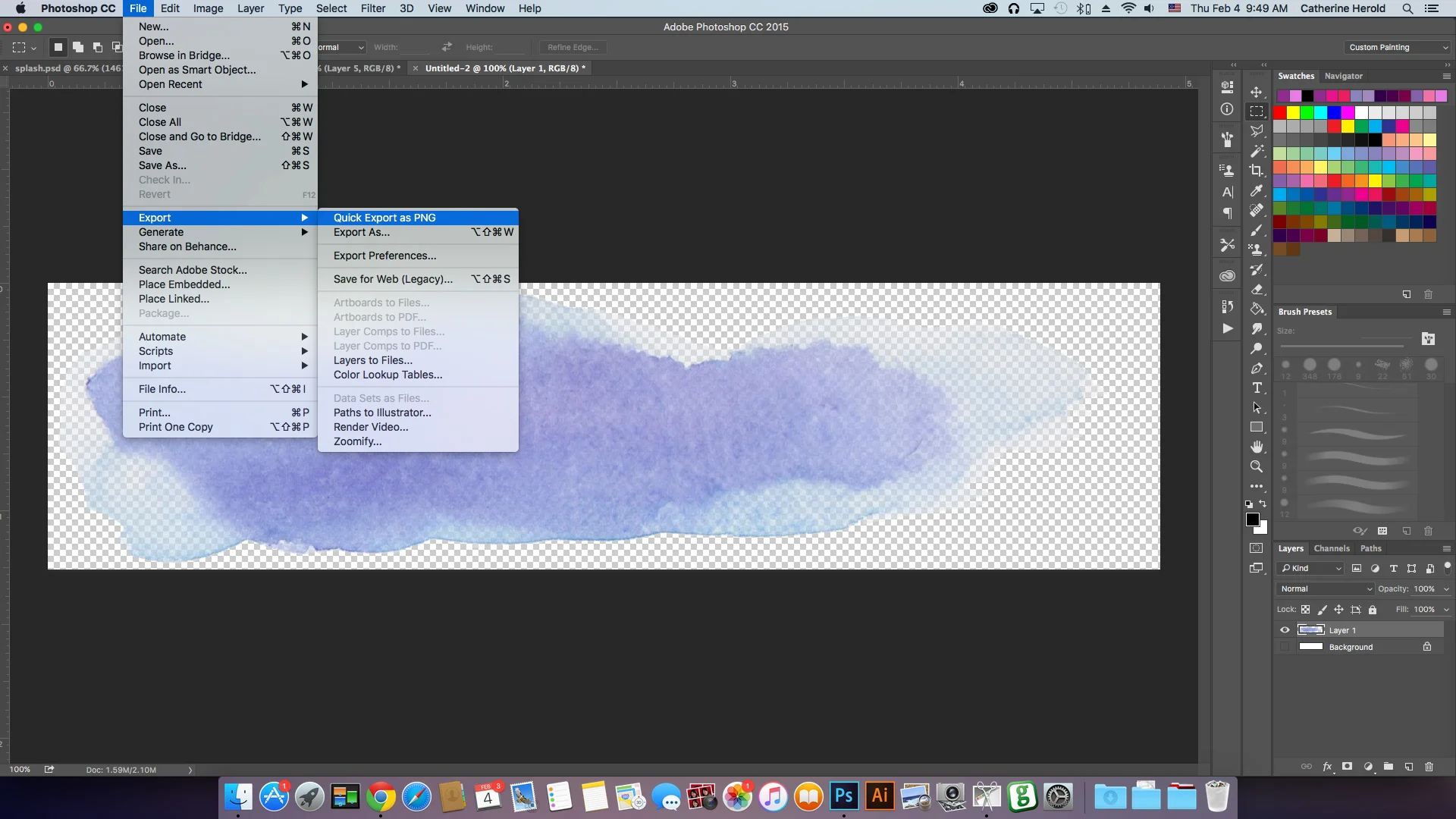
Task: Choose Quick Export as PNG
Action: pos(418,218)
